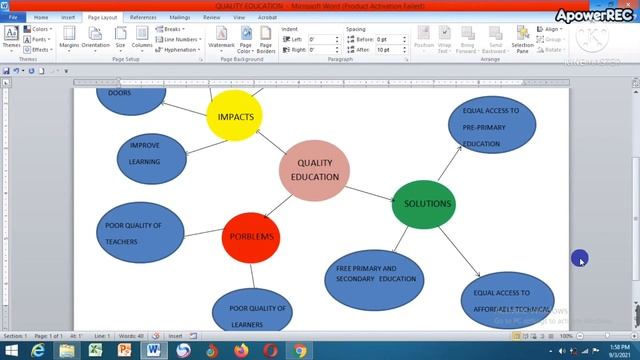
Task: Open the Paragraph dialog launcher
Action: point(407,60)
